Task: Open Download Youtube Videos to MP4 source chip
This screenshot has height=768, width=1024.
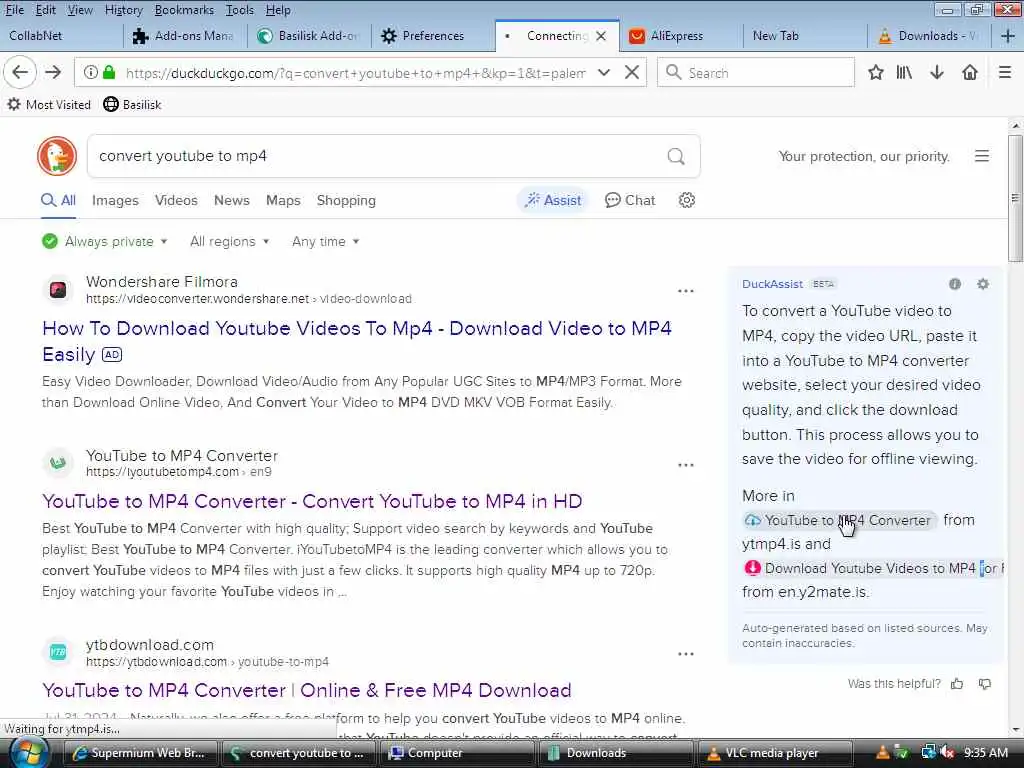Action: (x=873, y=568)
